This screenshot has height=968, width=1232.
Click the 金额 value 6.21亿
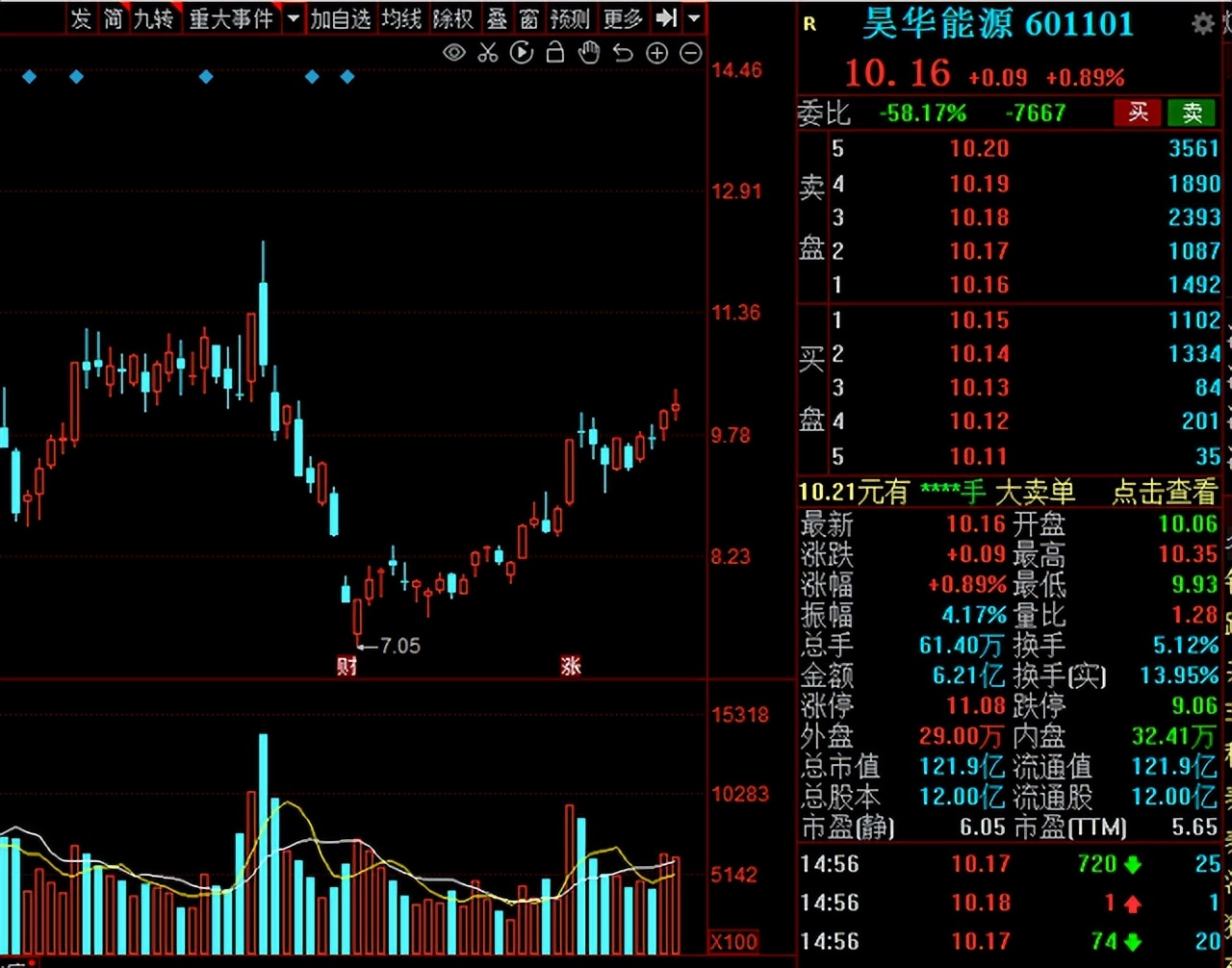coord(968,675)
